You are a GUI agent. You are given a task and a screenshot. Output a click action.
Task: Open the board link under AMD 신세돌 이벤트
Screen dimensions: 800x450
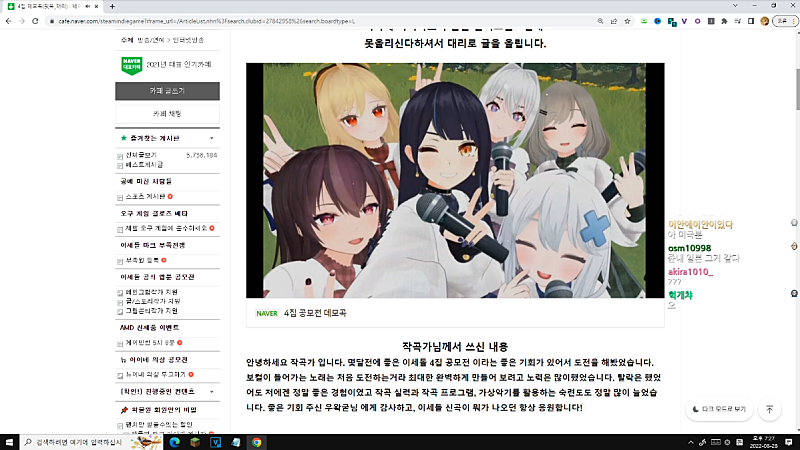pos(150,343)
